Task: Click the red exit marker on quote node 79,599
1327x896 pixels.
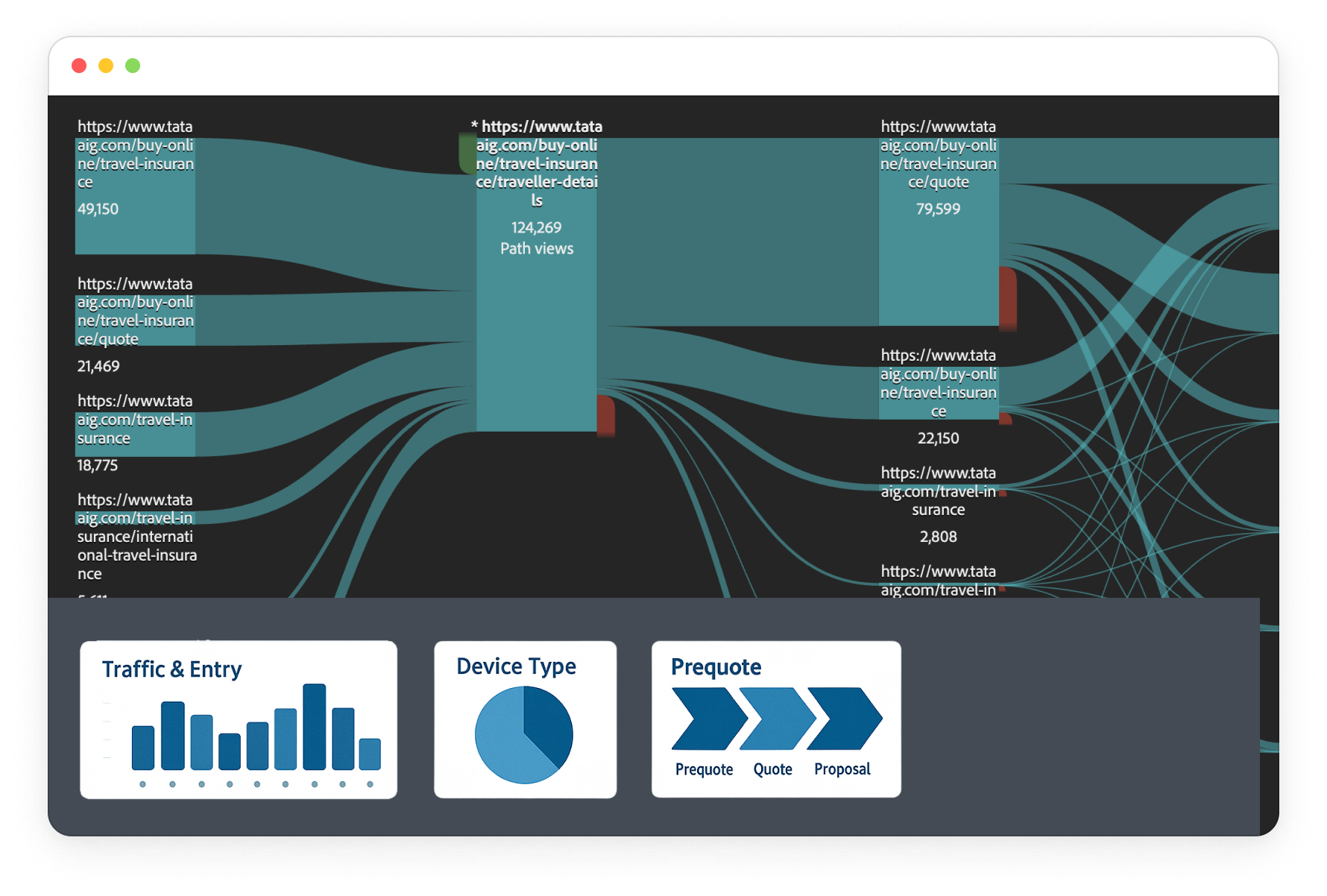Action: [x=1008, y=298]
